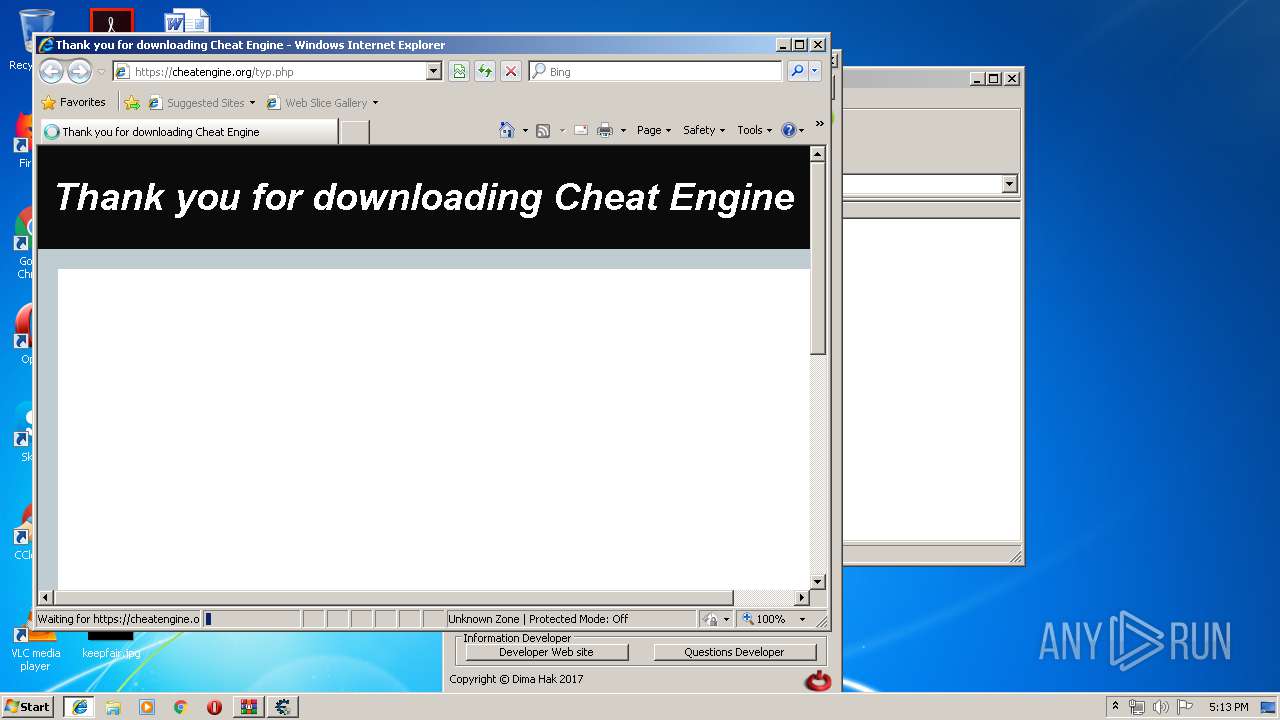Screen dimensions: 1280x720
Task: Click the red power icon in background window
Action: [818, 681]
